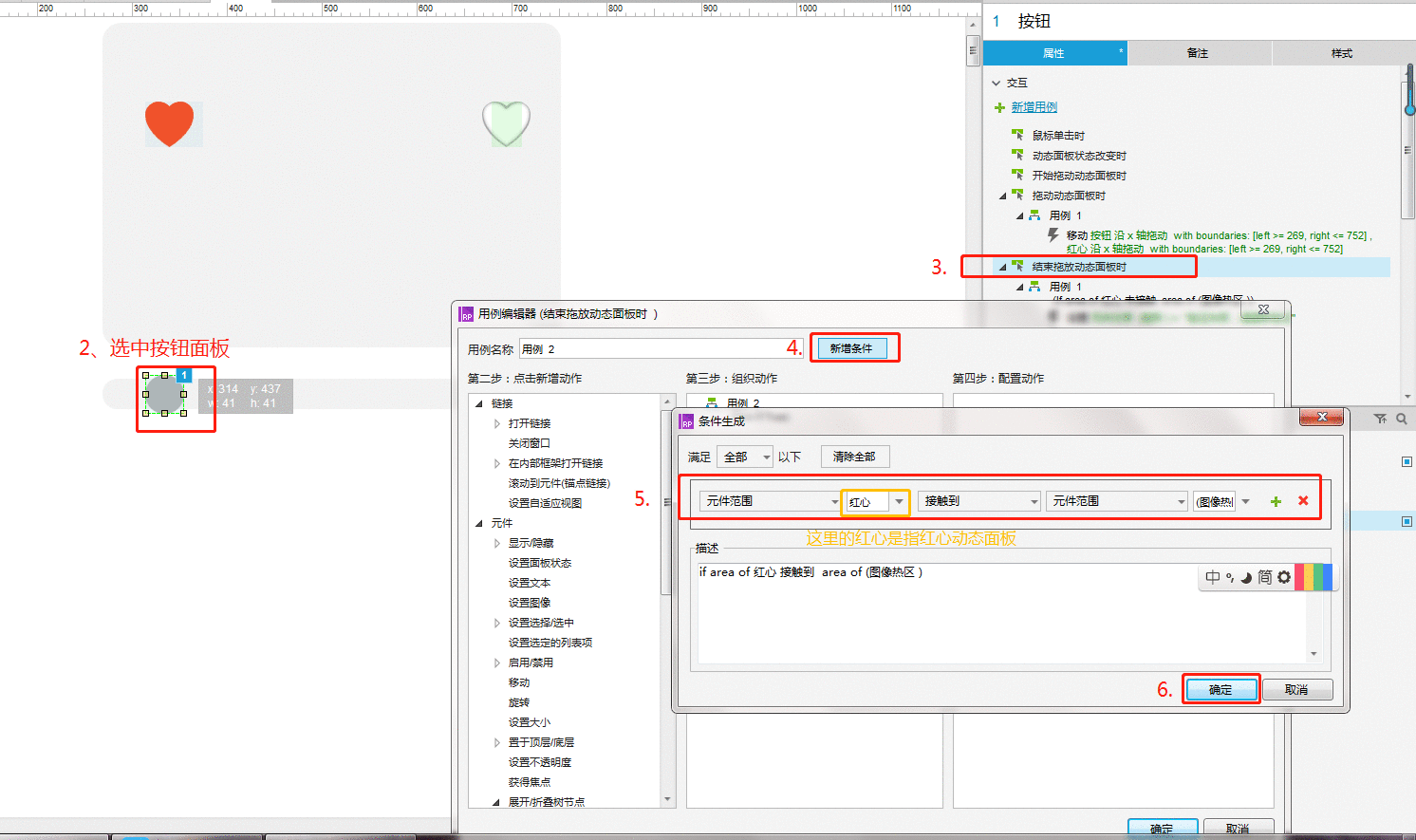Switch to the 属性 tab

click(x=1054, y=53)
